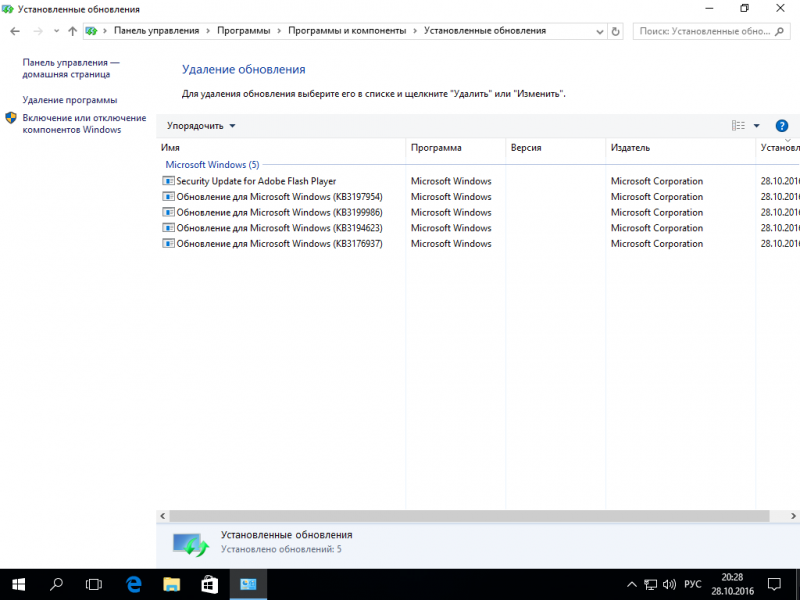The height and width of the screenshot is (600, 800).
Task: Open the Windows Start menu
Action: point(18,584)
